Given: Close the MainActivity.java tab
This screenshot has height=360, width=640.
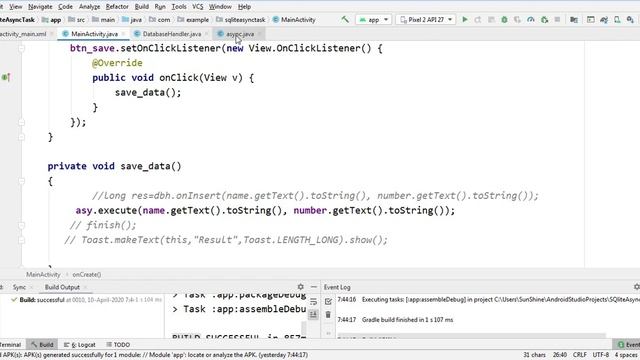Looking at the screenshot, I should [x=123, y=34].
